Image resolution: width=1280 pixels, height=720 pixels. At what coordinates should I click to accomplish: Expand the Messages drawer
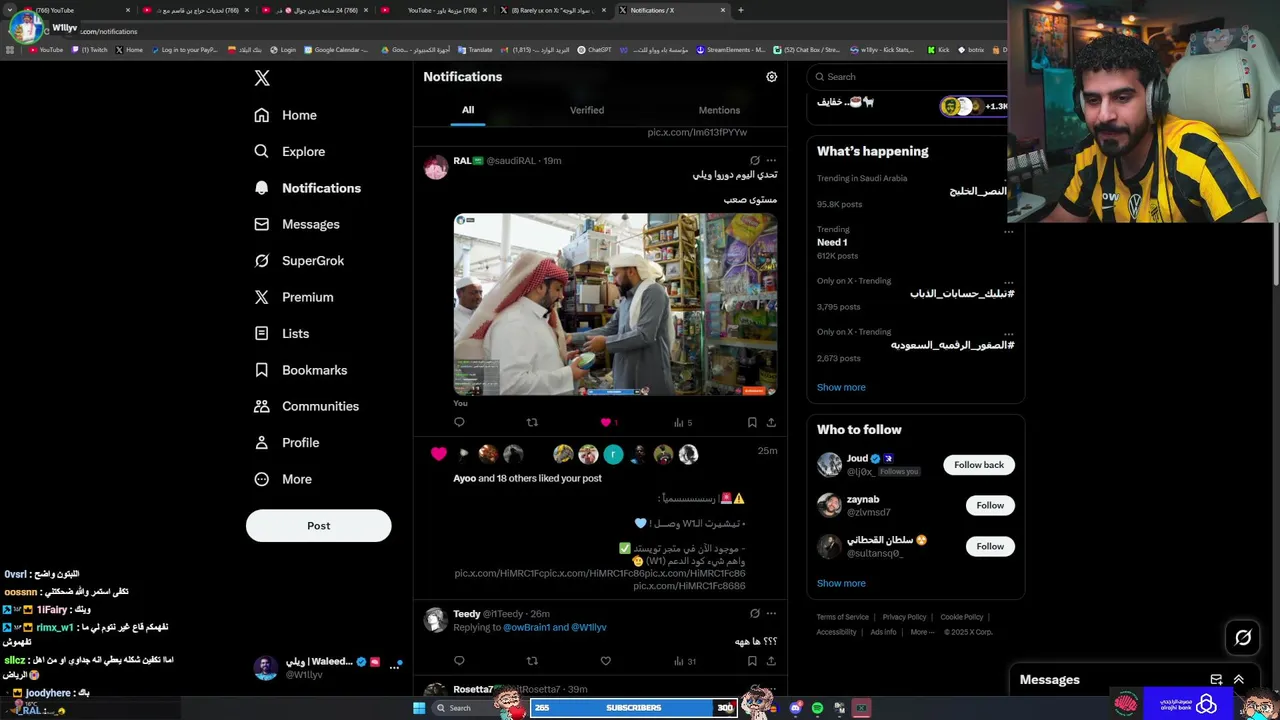(1238, 680)
